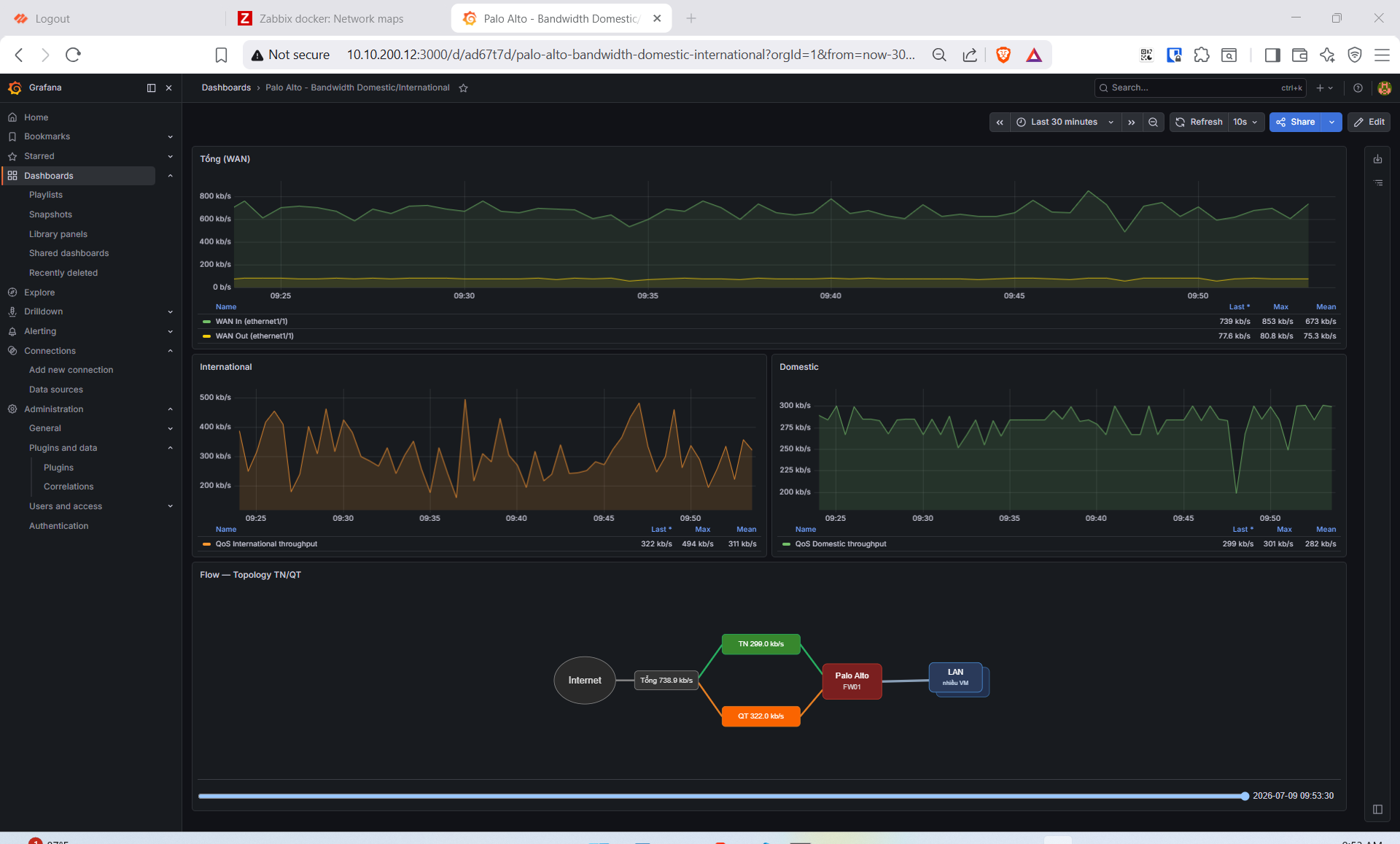
Task: Open the Correlations page
Action: [69, 487]
